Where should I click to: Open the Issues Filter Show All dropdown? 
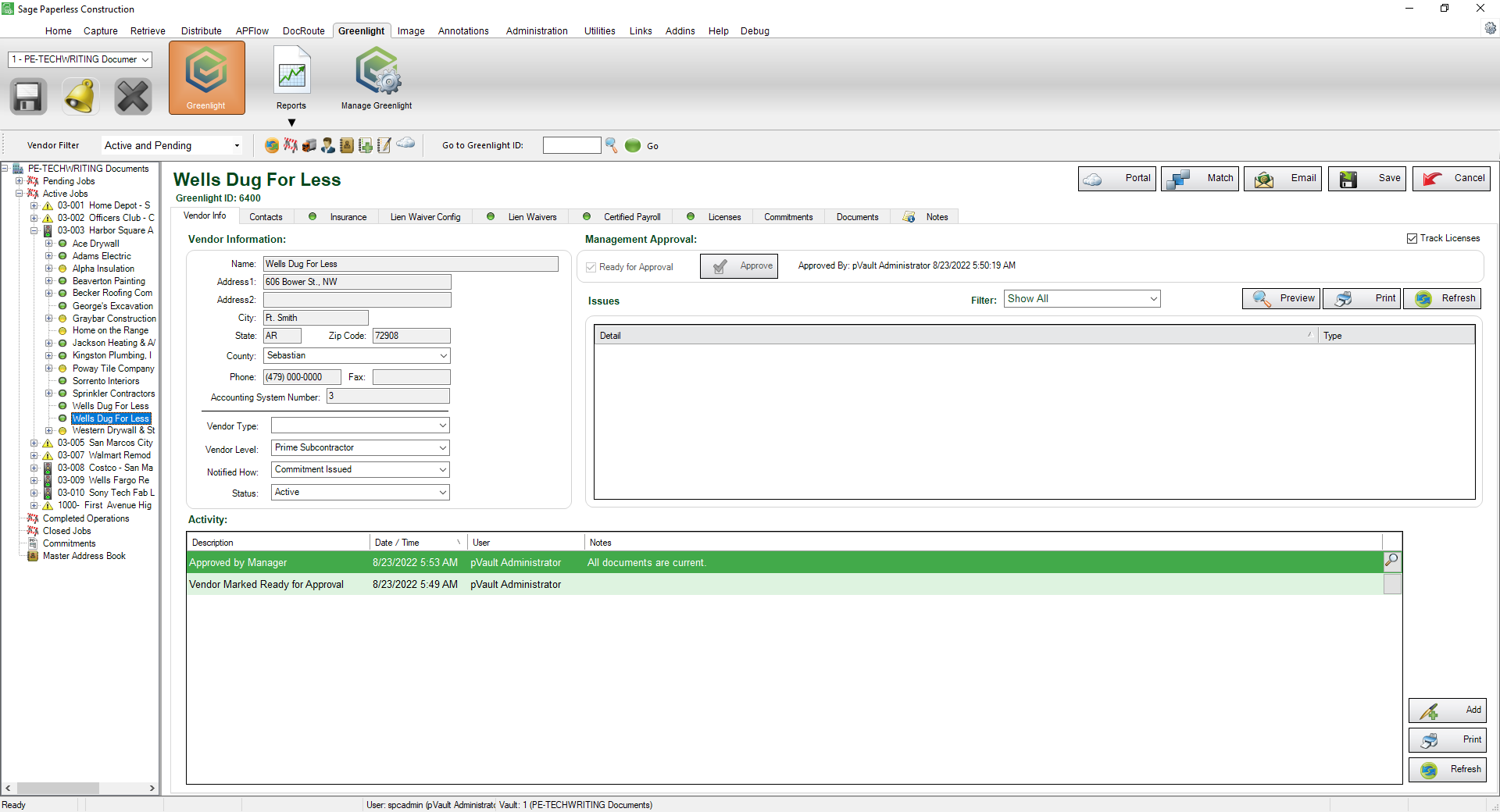1082,299
